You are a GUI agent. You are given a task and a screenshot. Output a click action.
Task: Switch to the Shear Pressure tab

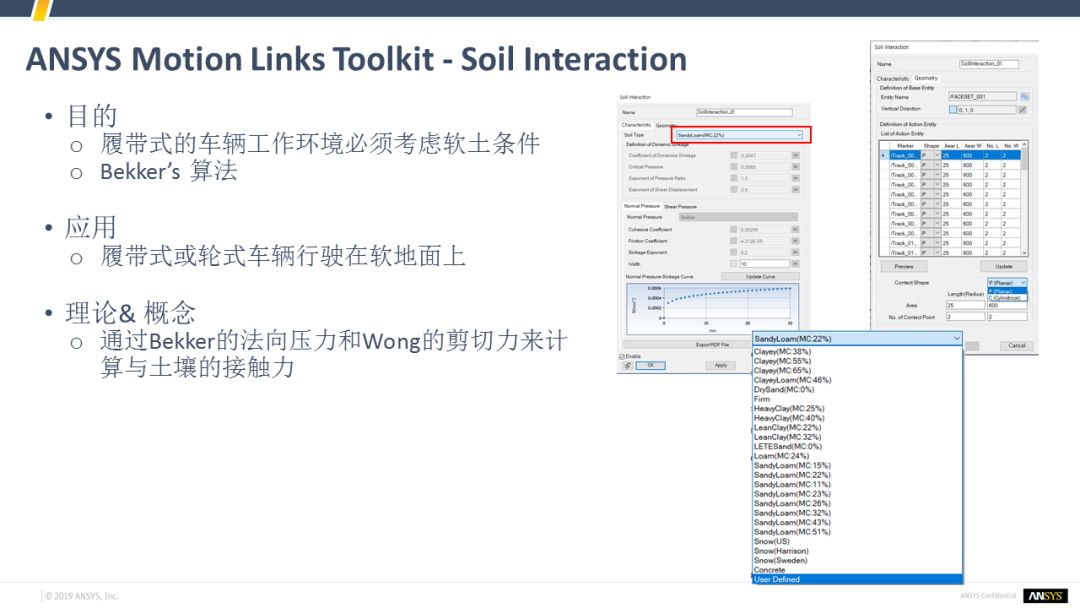click(x=680, y=207)
